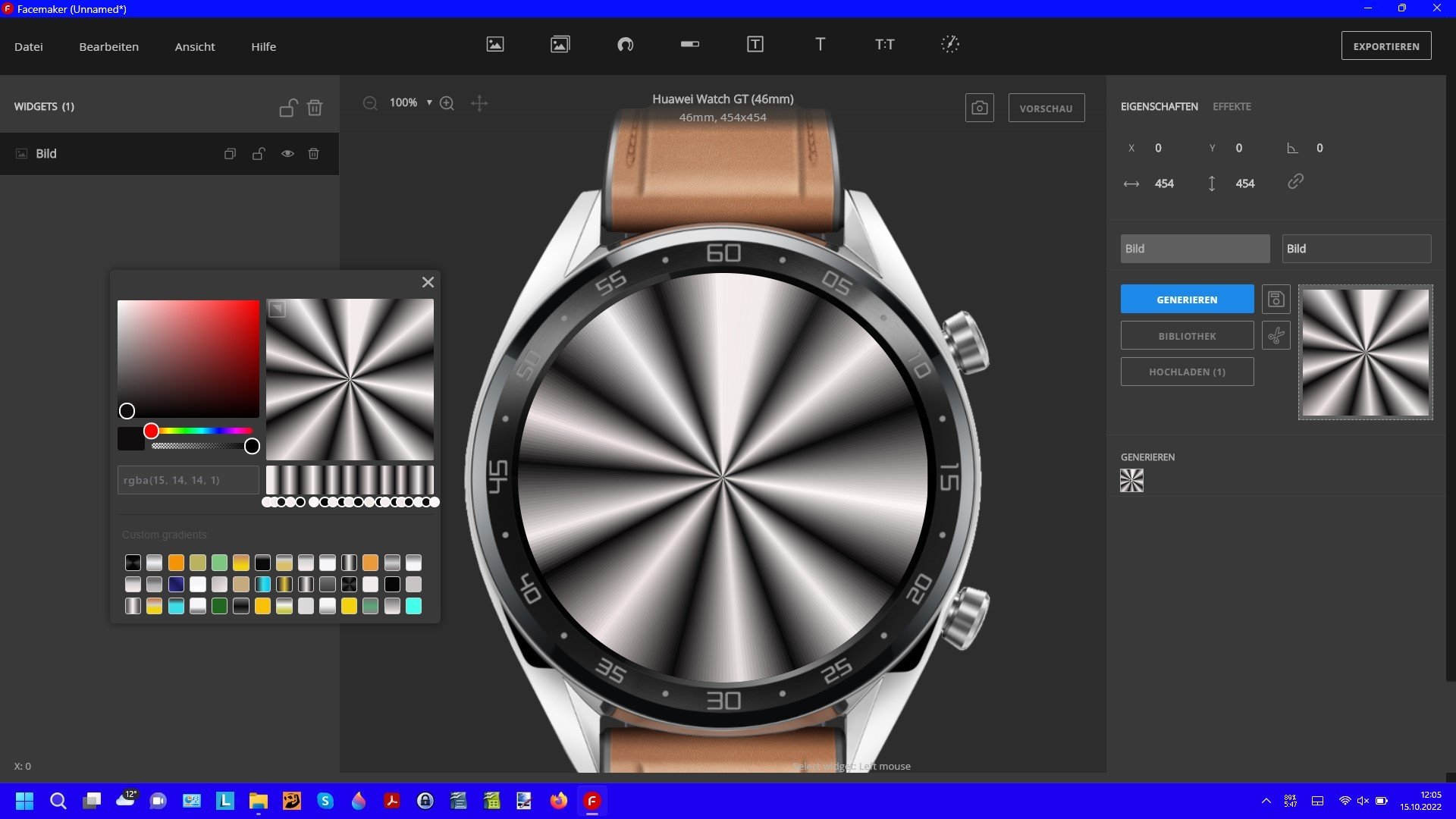
Task: Select the digital time T:T widget tool
Action: (884, 45)
